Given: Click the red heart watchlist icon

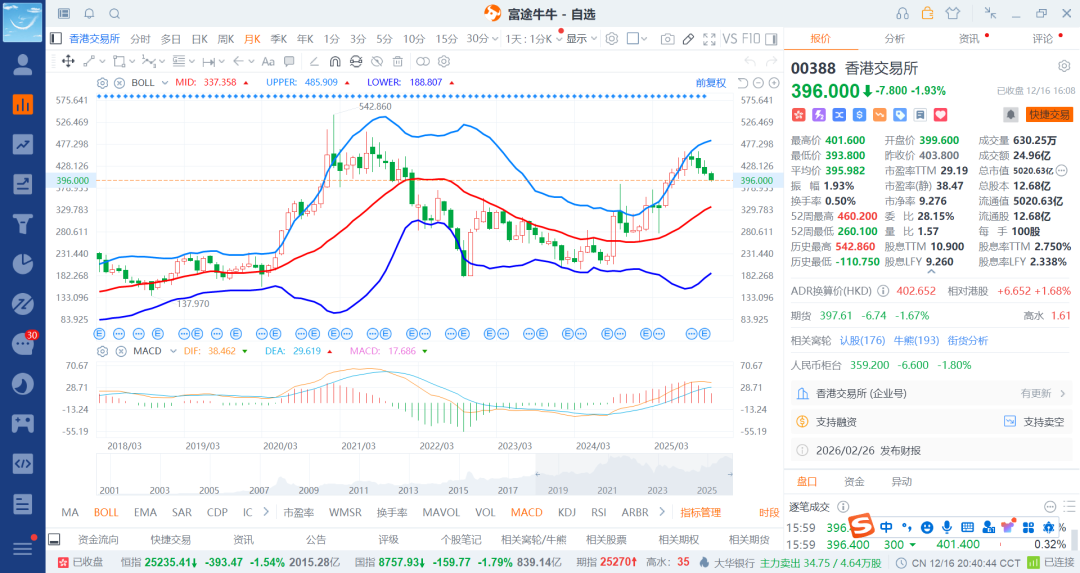Looking at the screenshot, I should pyautogui.click(x=940, y=115).
